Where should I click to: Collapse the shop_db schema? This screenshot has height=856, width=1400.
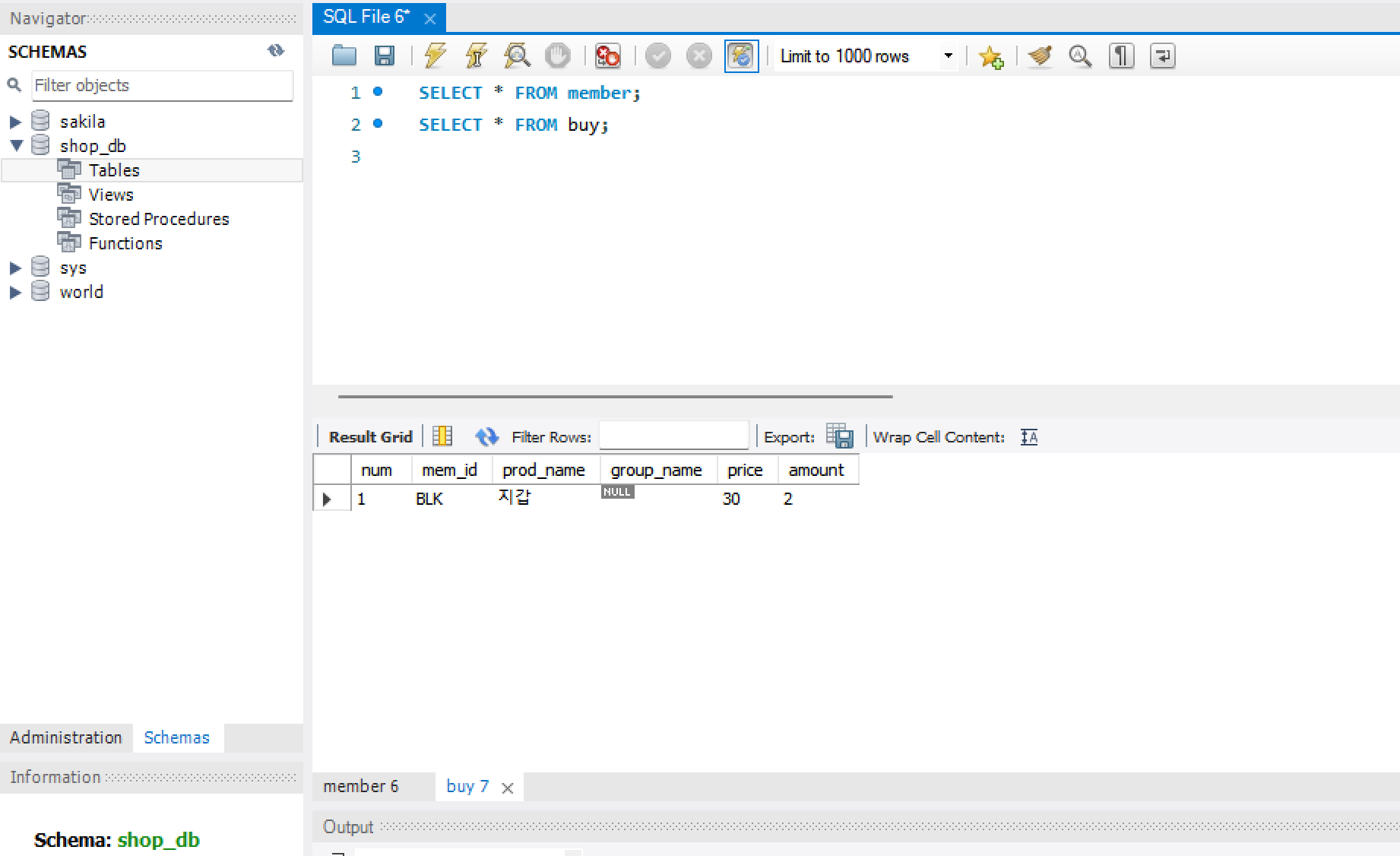[x=15, y=145]
